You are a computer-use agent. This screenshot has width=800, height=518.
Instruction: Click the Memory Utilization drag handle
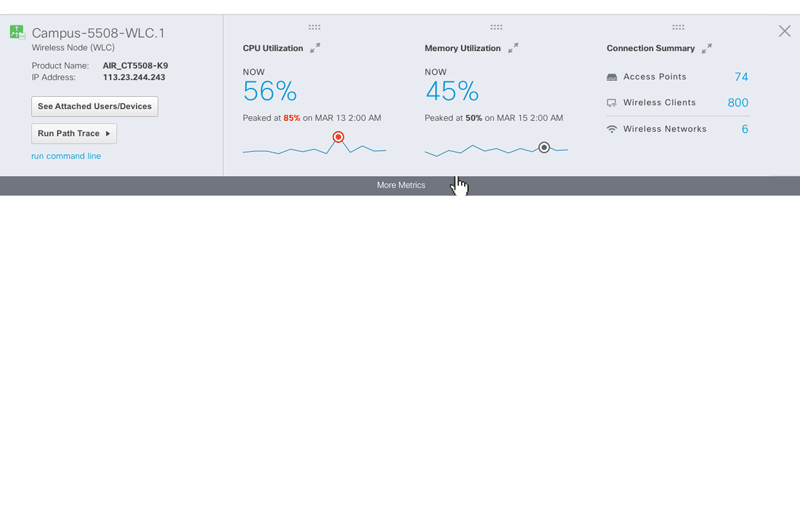(x=496, y=27)
